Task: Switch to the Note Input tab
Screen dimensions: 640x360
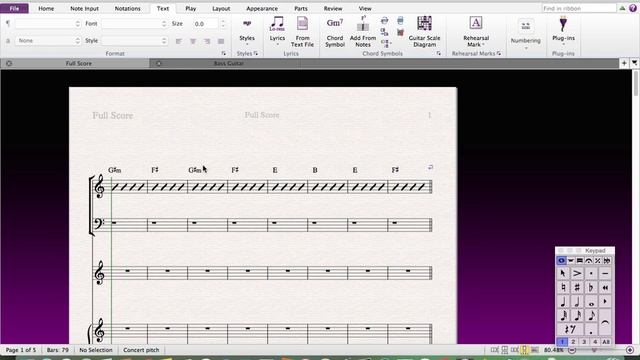Action: 84,8
